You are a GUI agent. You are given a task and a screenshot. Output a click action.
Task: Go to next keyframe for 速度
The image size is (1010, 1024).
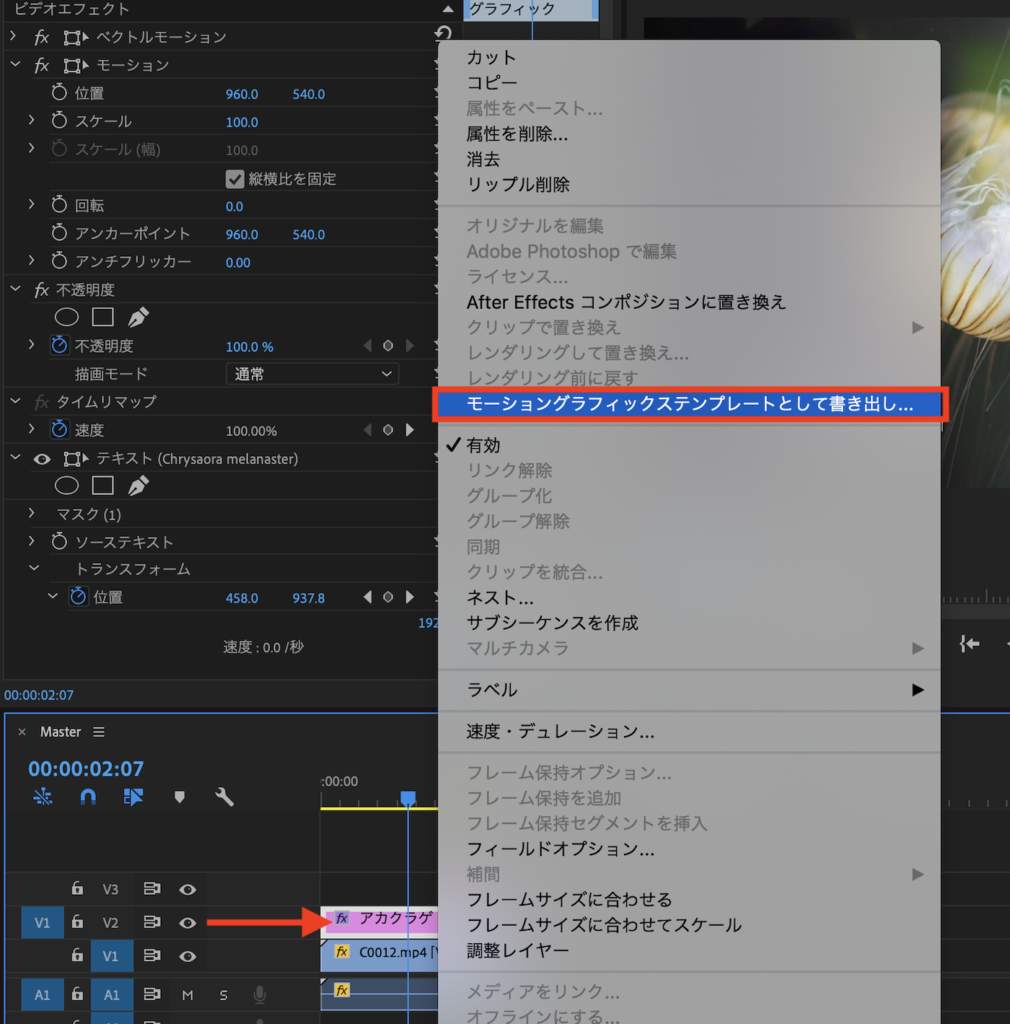tap(409, 430)
